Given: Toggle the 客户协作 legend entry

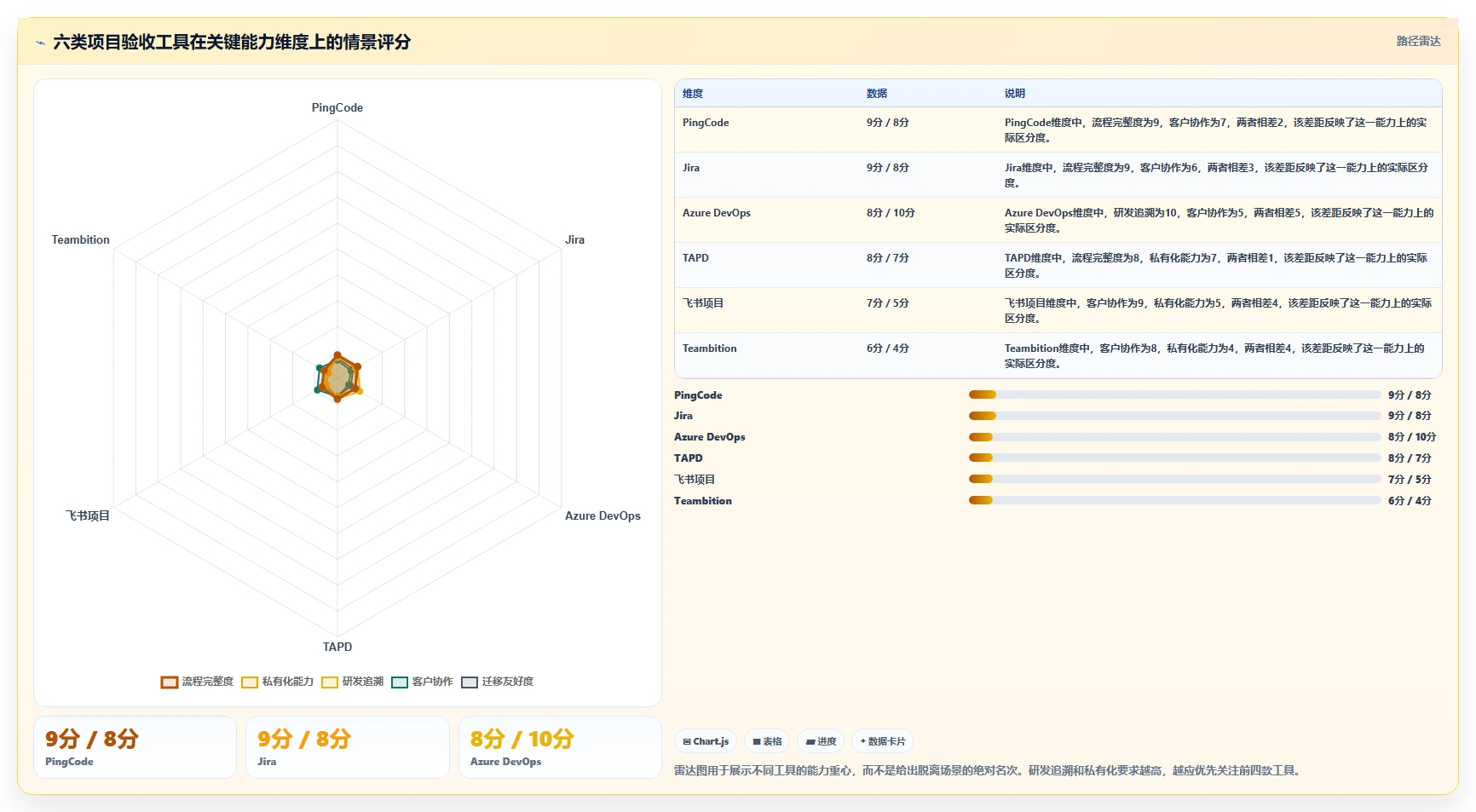Looking at the screenshot, I should (423, 682).
